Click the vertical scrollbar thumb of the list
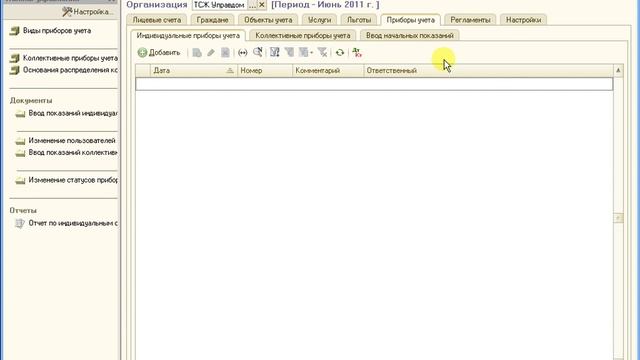 pyautogui.click(x=618, y=218)
